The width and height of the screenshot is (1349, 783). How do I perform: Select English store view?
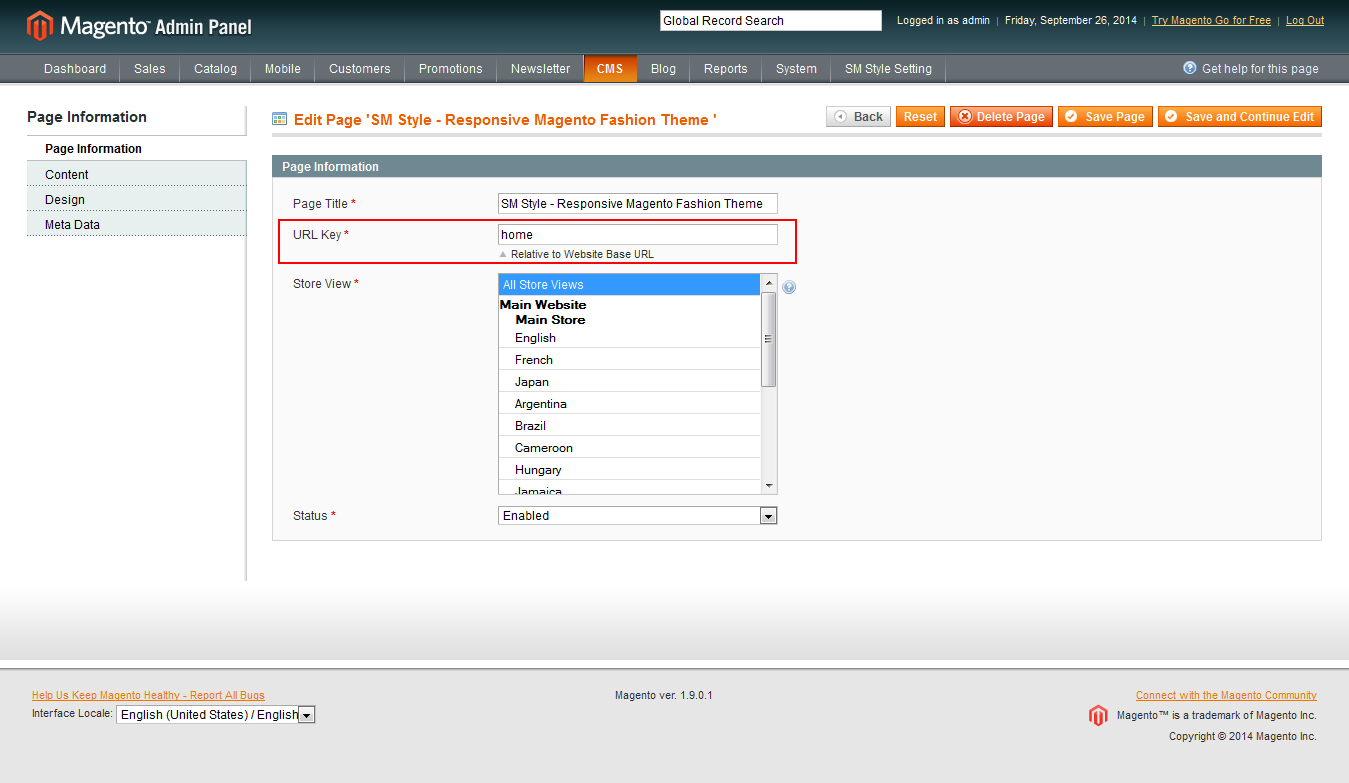(630, 338)
